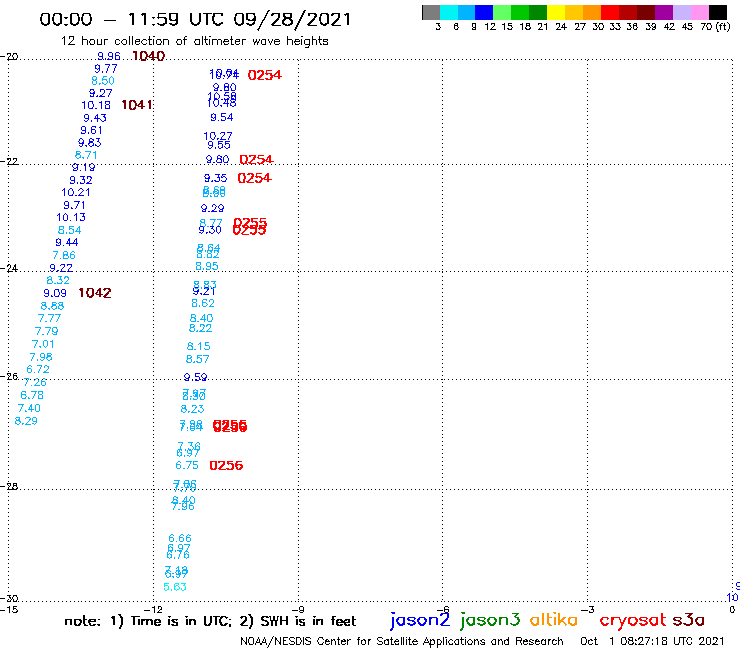The width and height of the screenshot is (740, 650).
Task: Click the note about UTC time and SWH in feet
Action: point(210,621)
